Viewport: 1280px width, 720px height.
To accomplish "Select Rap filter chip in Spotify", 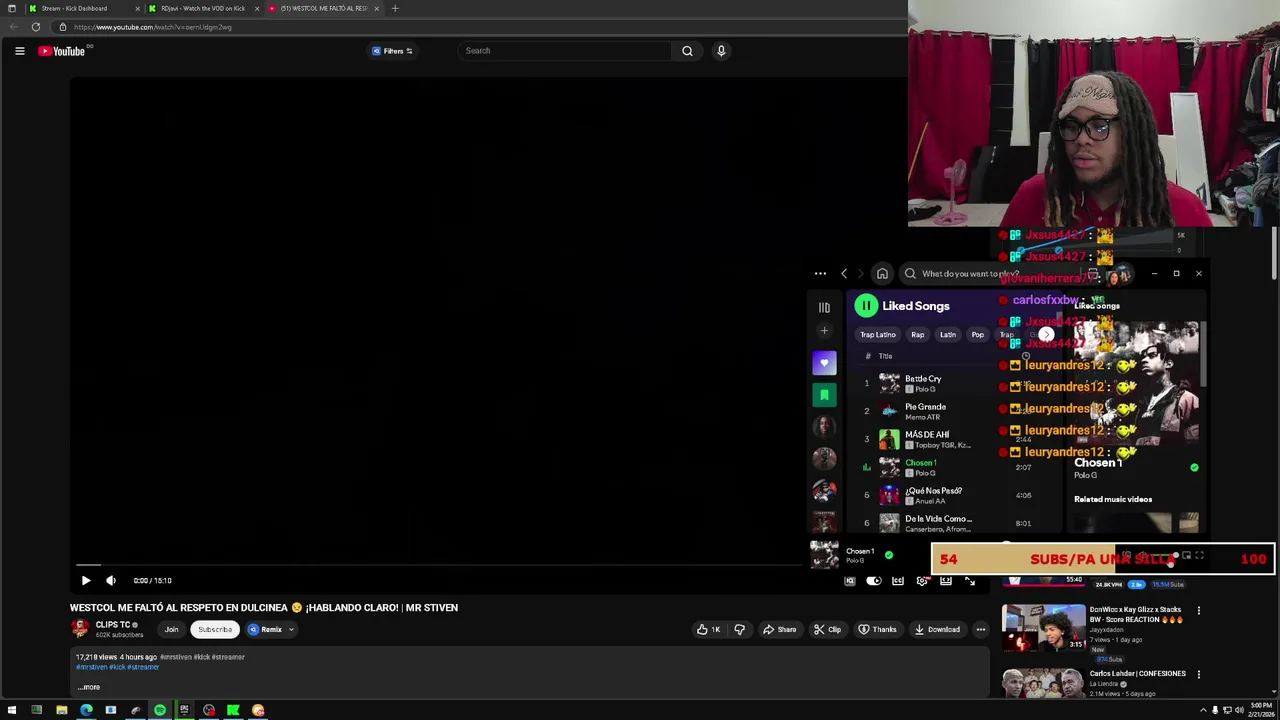I will click(917, 335).
